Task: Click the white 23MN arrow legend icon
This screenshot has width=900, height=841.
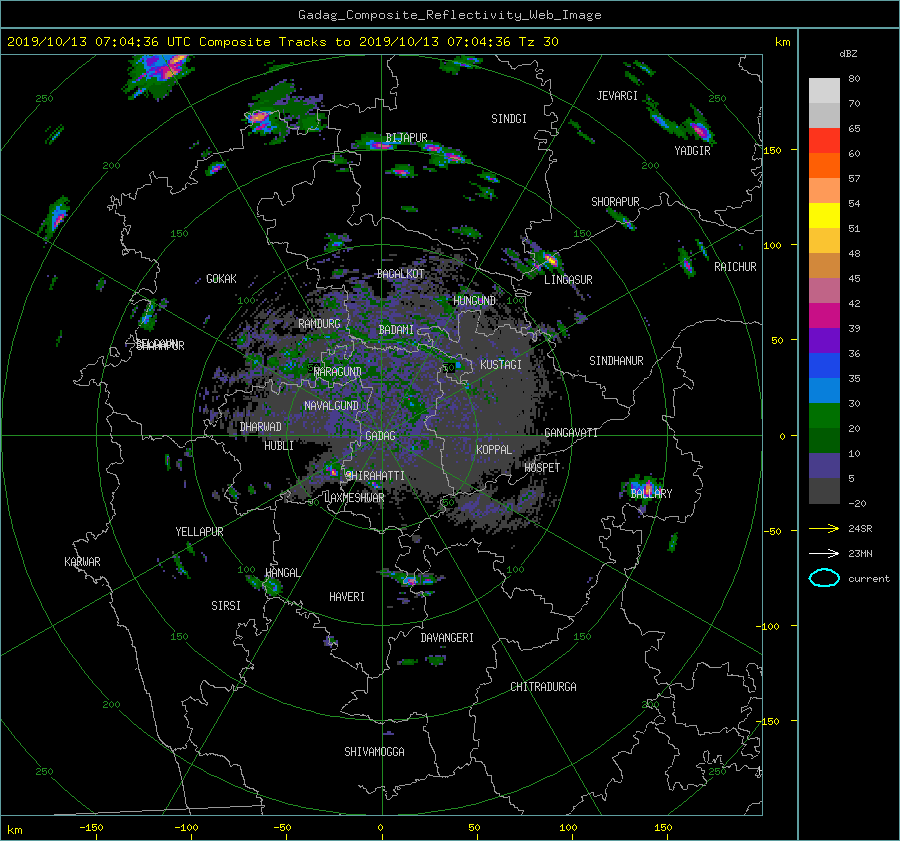Action: pyautogui.click(x=824, y=553)
